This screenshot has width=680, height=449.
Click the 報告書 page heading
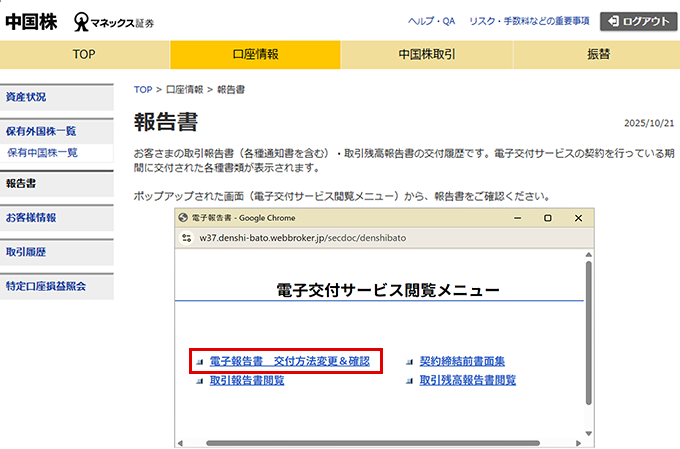tap(166, 122)
